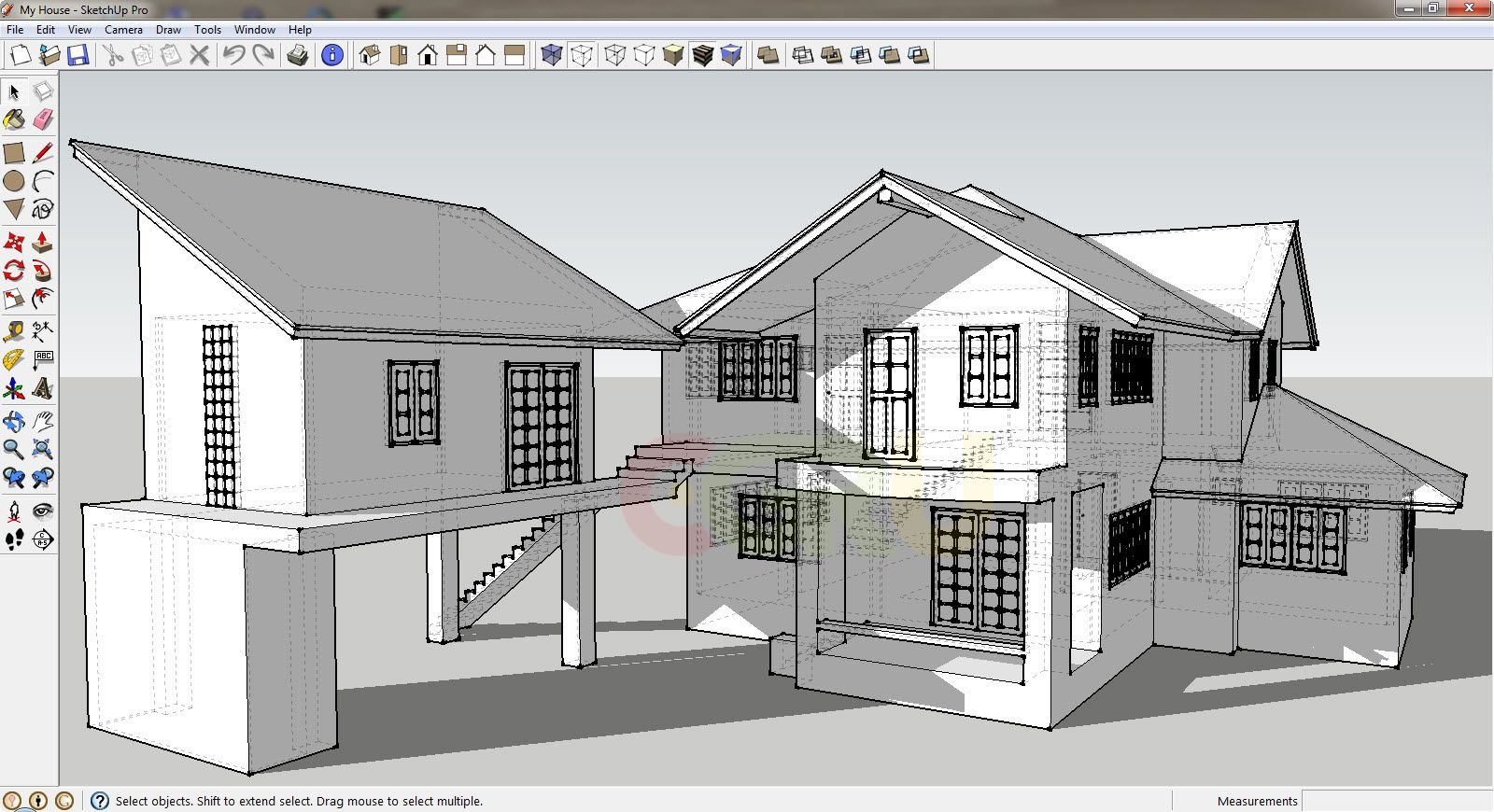Switch to the Iso standard view

[370, 55]
